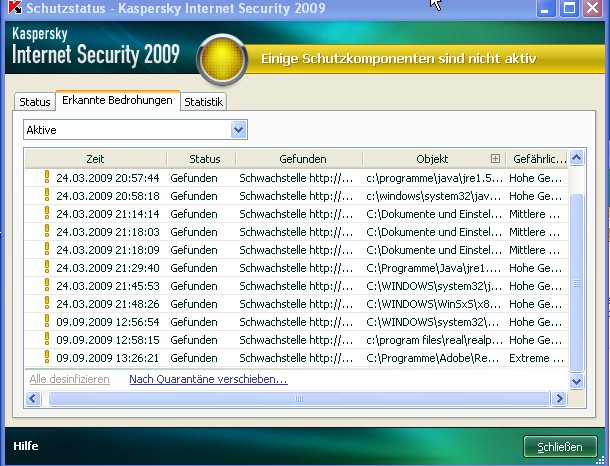Click warning icon of 24.03.2009 20:57:44 row

[x=47, y=177]
